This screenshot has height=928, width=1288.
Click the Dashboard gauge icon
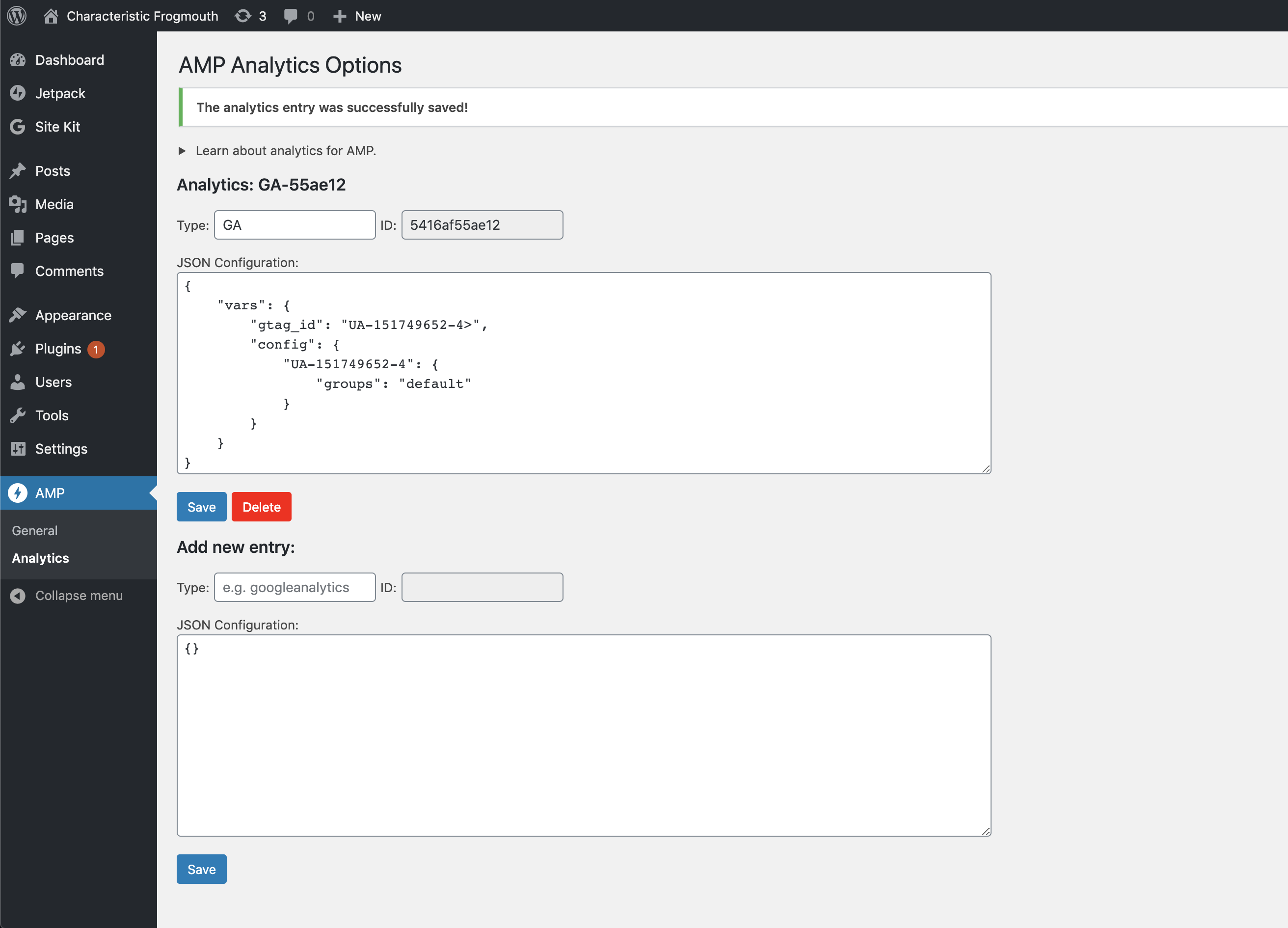pos(18,59)
